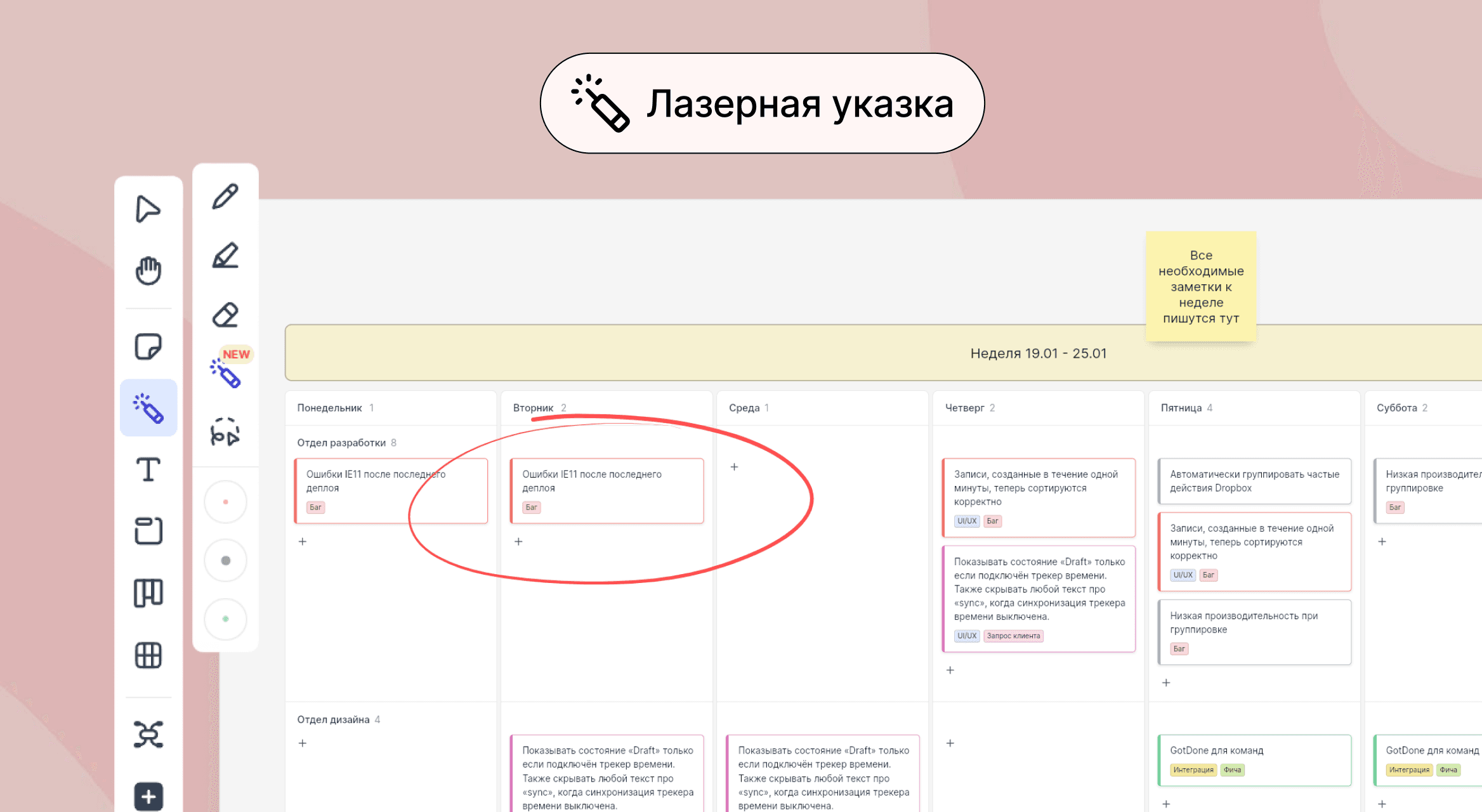Choose the pencil drawing tool

click(225, 197)
